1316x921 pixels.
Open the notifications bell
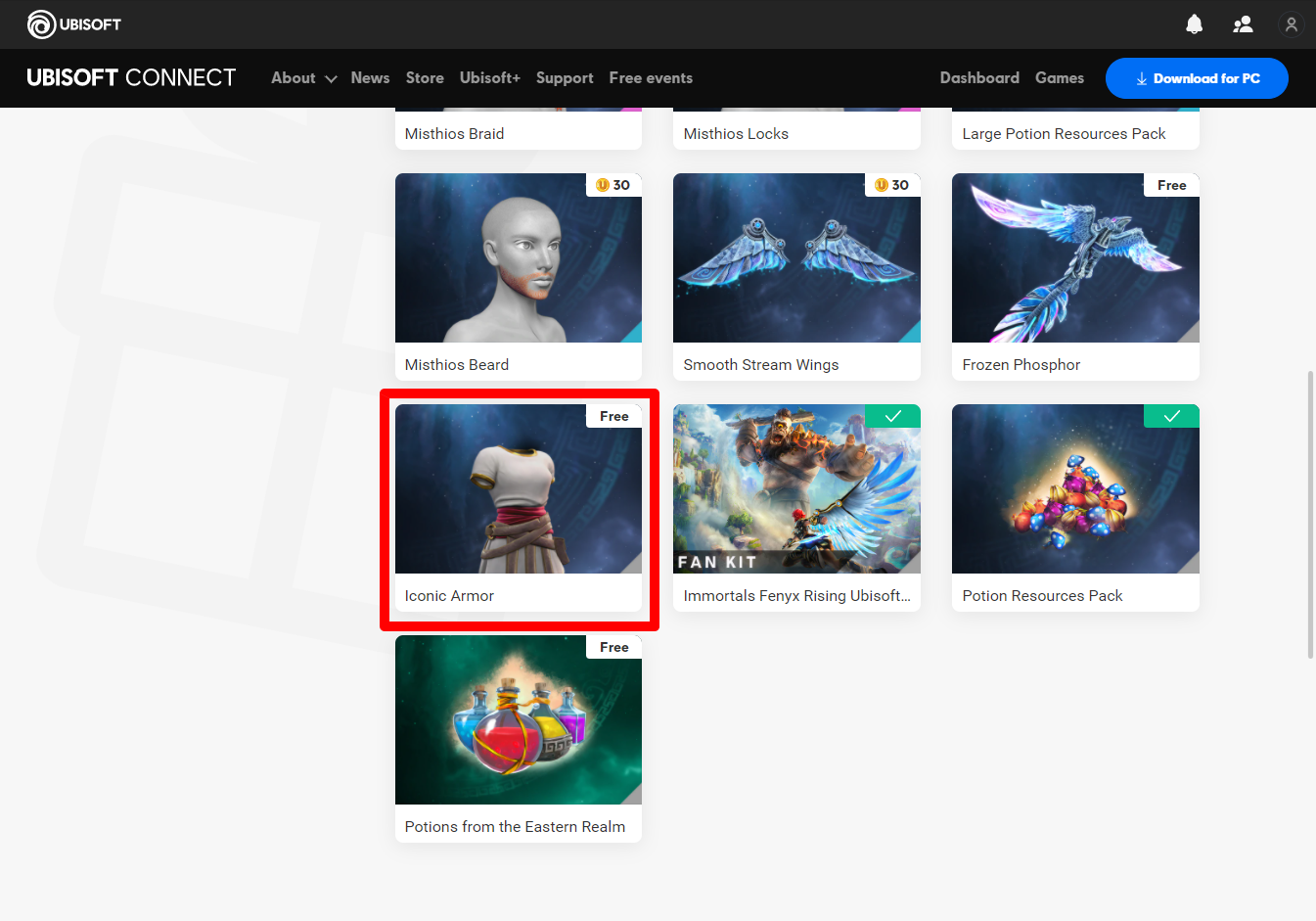pyautogui.click(x=1194, y=24)
